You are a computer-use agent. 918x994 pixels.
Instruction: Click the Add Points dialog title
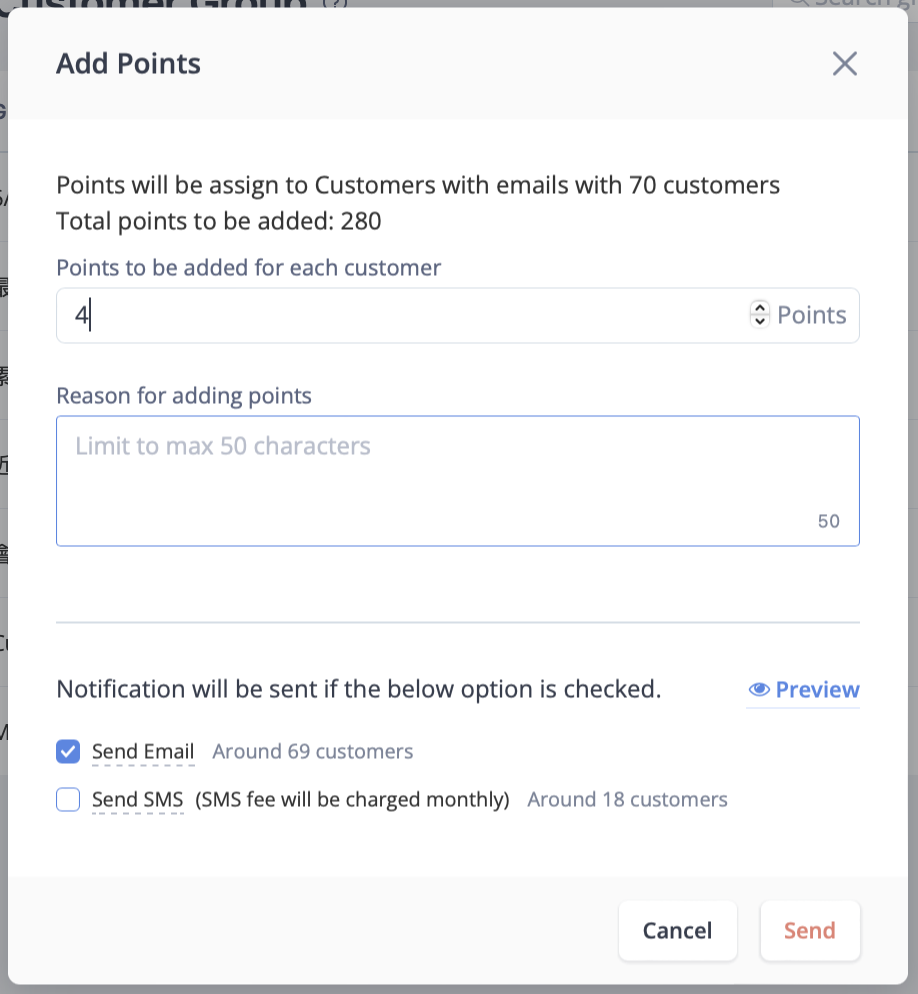(128, 63)
